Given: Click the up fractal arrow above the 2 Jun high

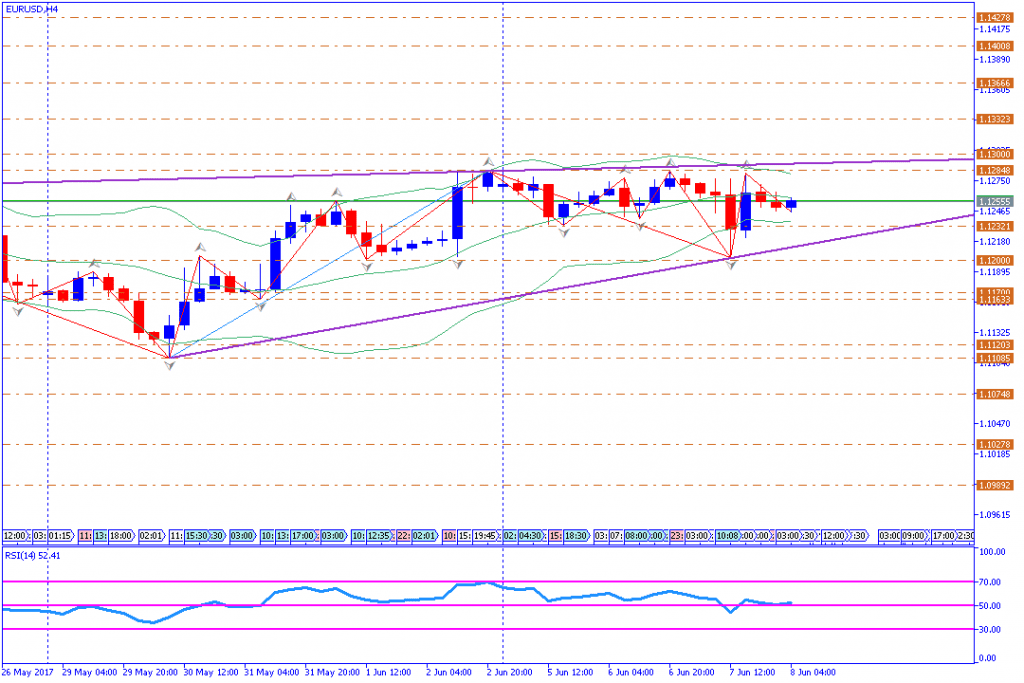Looking at the screenshot, I should (x=488, y=161).
